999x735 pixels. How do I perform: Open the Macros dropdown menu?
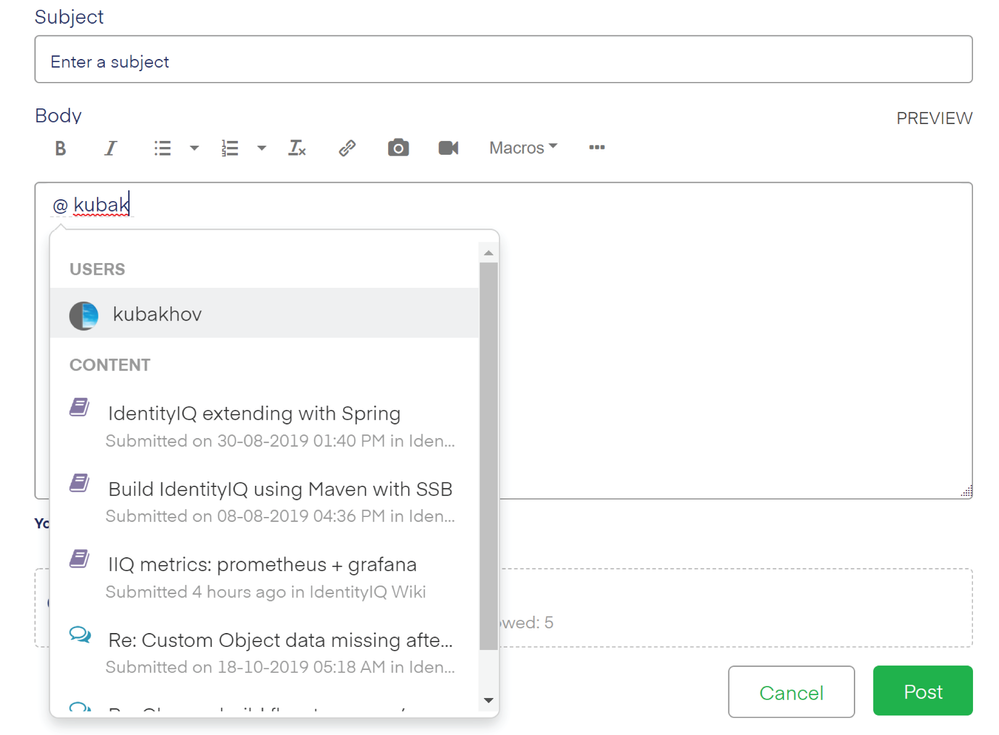(x=522, y=148)
